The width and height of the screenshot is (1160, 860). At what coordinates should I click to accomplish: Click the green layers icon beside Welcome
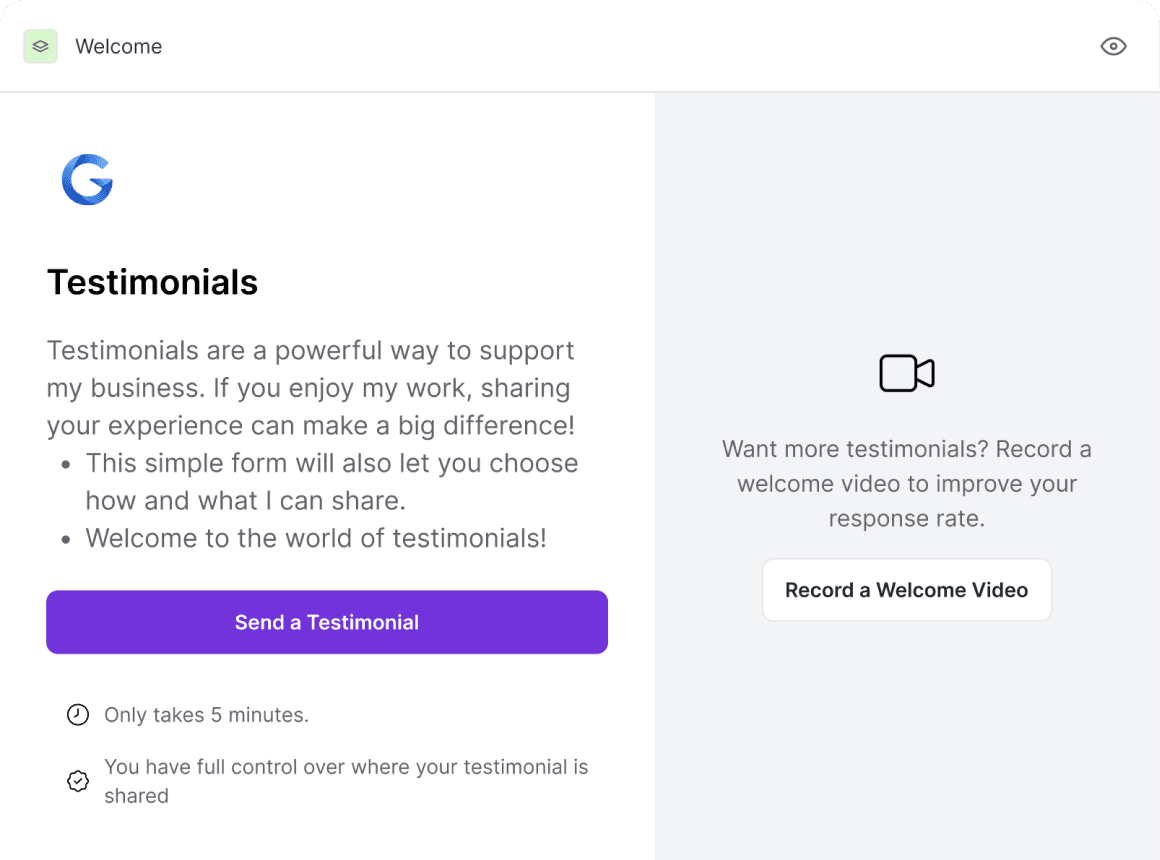pyautogui.click(x=40, y=45)
